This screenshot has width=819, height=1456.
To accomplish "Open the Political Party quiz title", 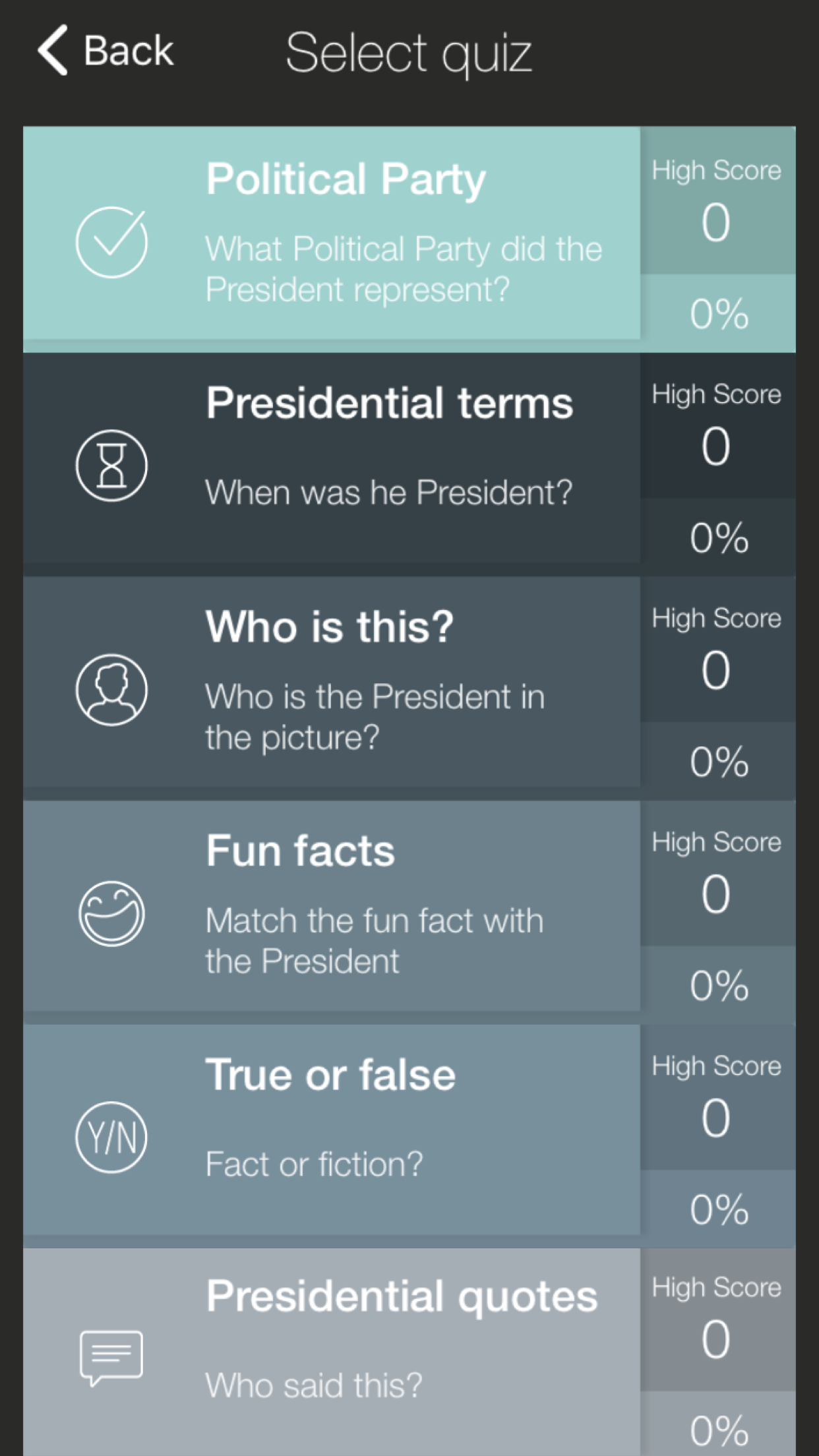I will pos(346,179).
